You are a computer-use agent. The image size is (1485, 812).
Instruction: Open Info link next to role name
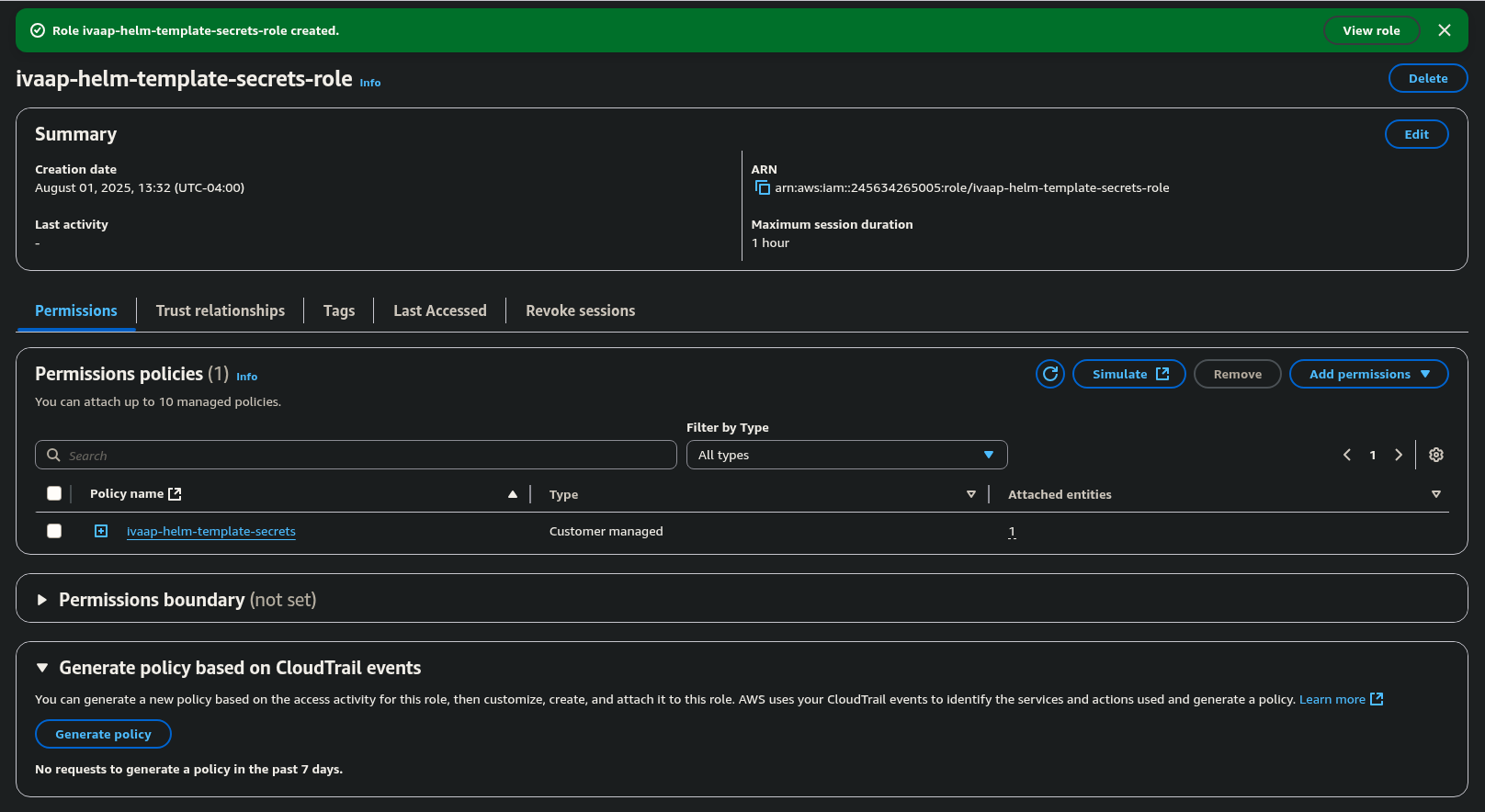(x=369, y=83)
